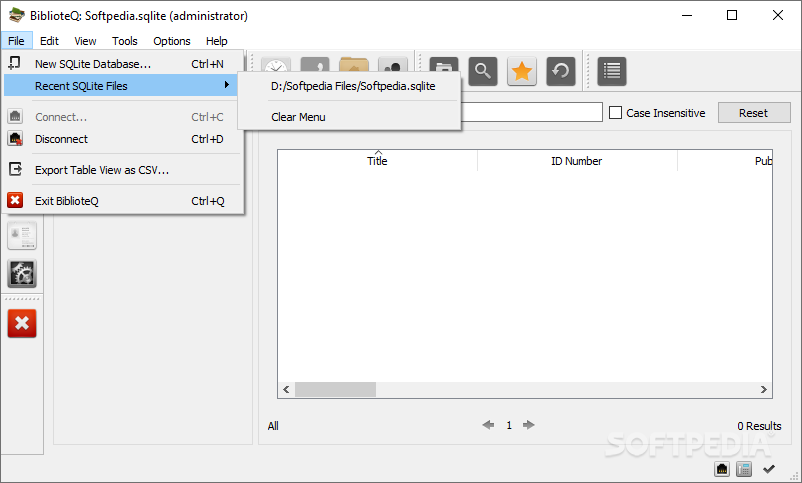
Task: Click the left arrow of the table's horizontal scrollbar
Action: point(286,389)
